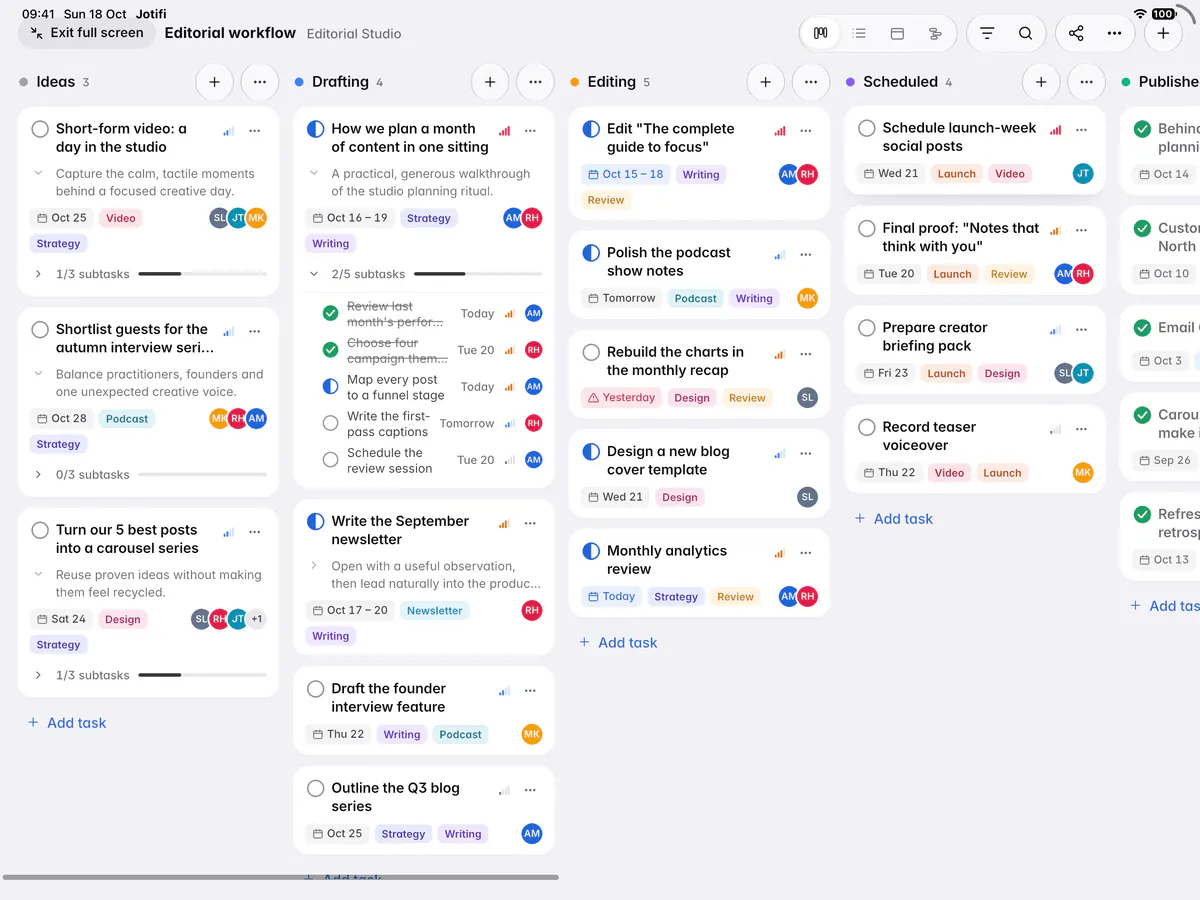This screenshot has height=900, width=1200.
Task: Toggle status circle of Record teaser voiceover
Action: click(867, 427)
